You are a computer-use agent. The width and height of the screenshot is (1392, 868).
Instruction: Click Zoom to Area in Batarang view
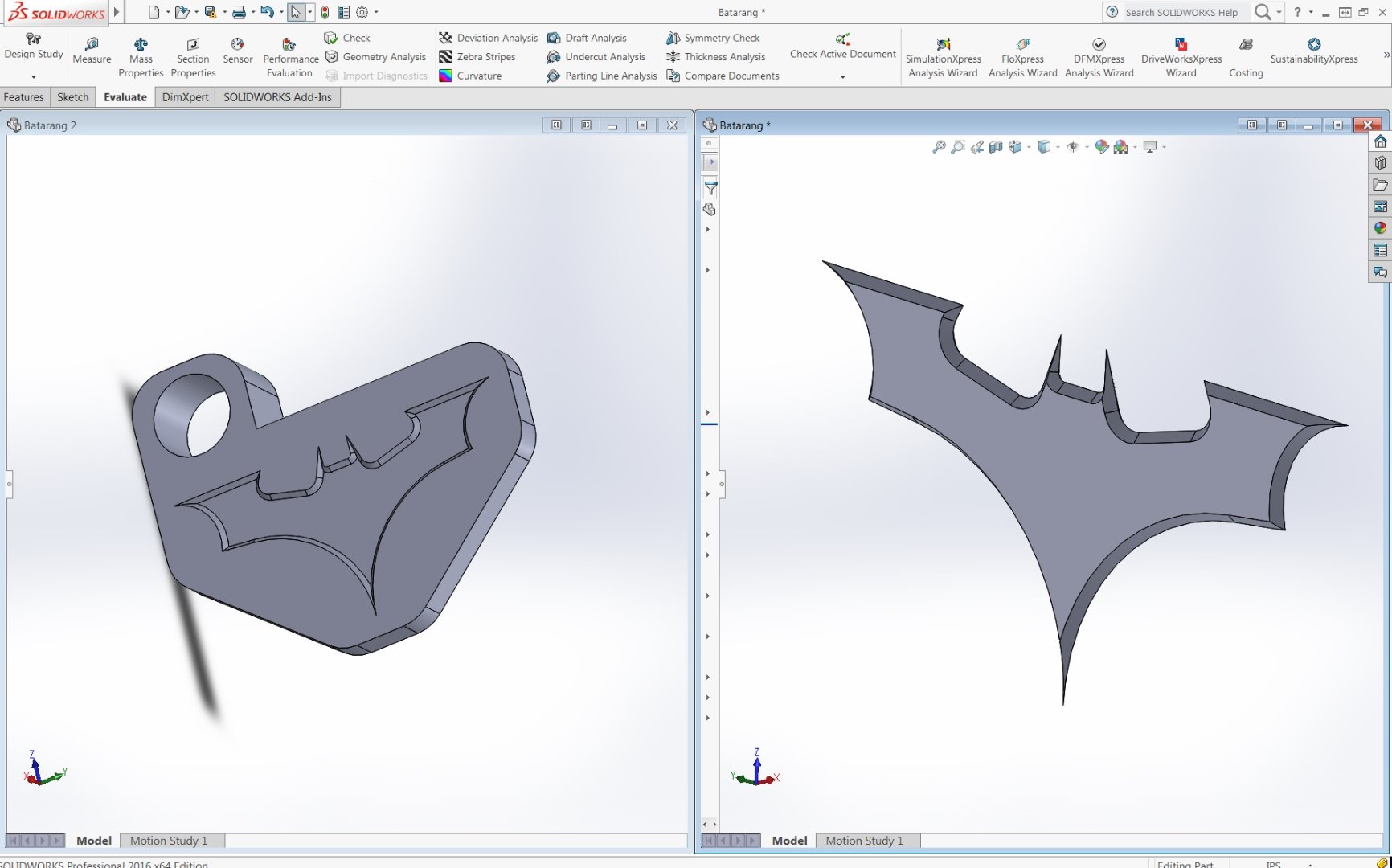pos(958,147)
